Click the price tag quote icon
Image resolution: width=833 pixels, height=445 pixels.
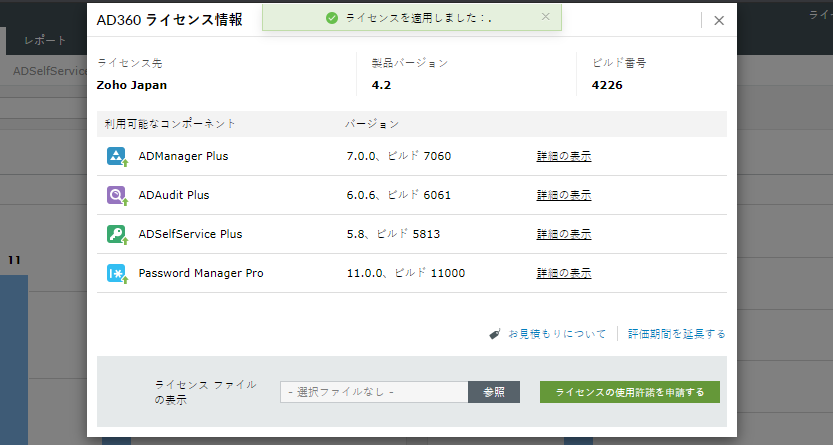[x=495, y=334]
